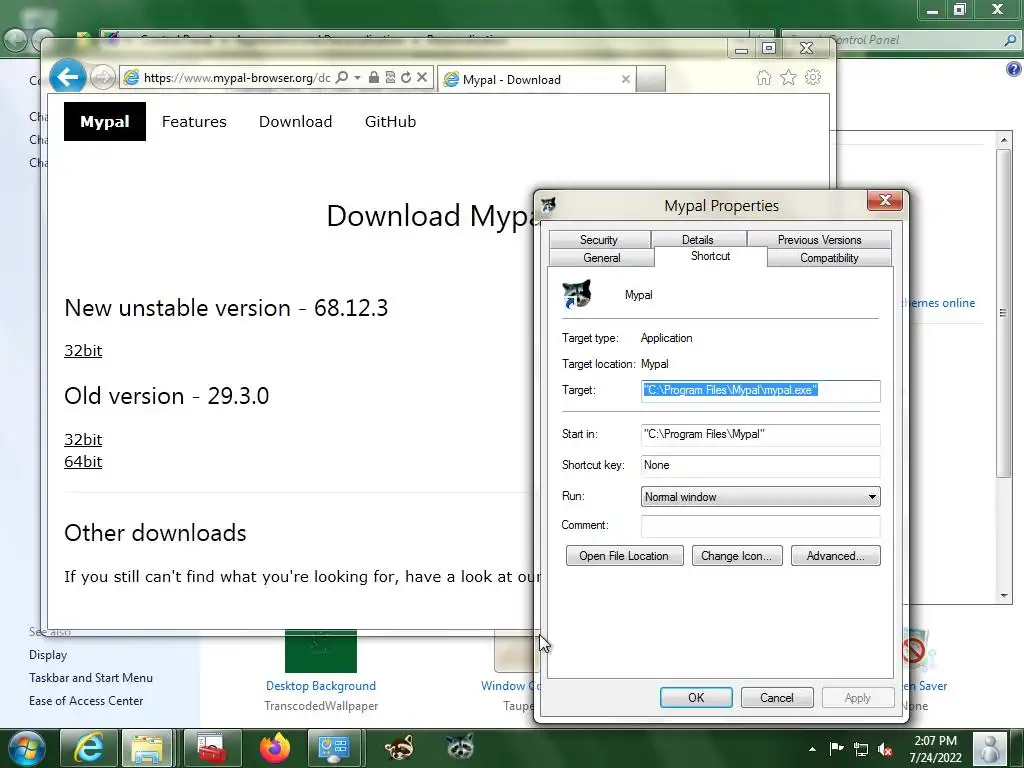Download the 64bit old version 29.3.0
This screenshot has width=1024, height=768.
[83, 462]
